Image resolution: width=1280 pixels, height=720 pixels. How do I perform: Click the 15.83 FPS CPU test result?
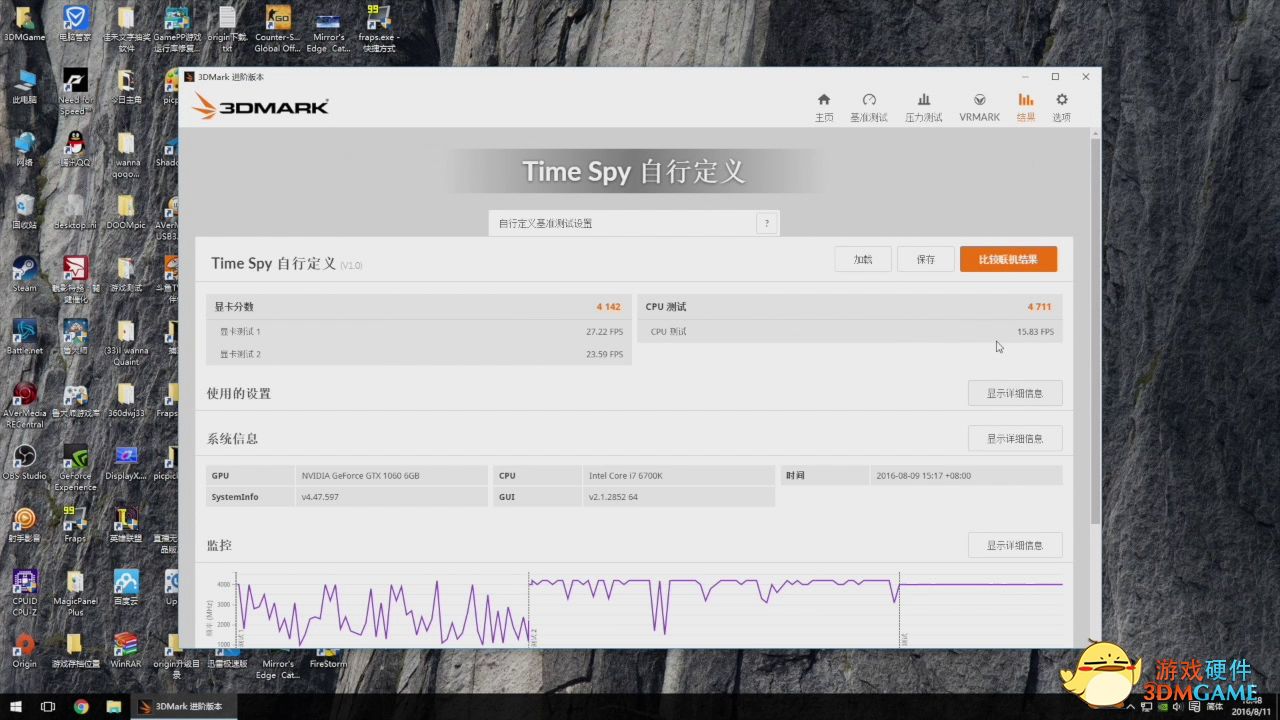[x=1035, y=331]
